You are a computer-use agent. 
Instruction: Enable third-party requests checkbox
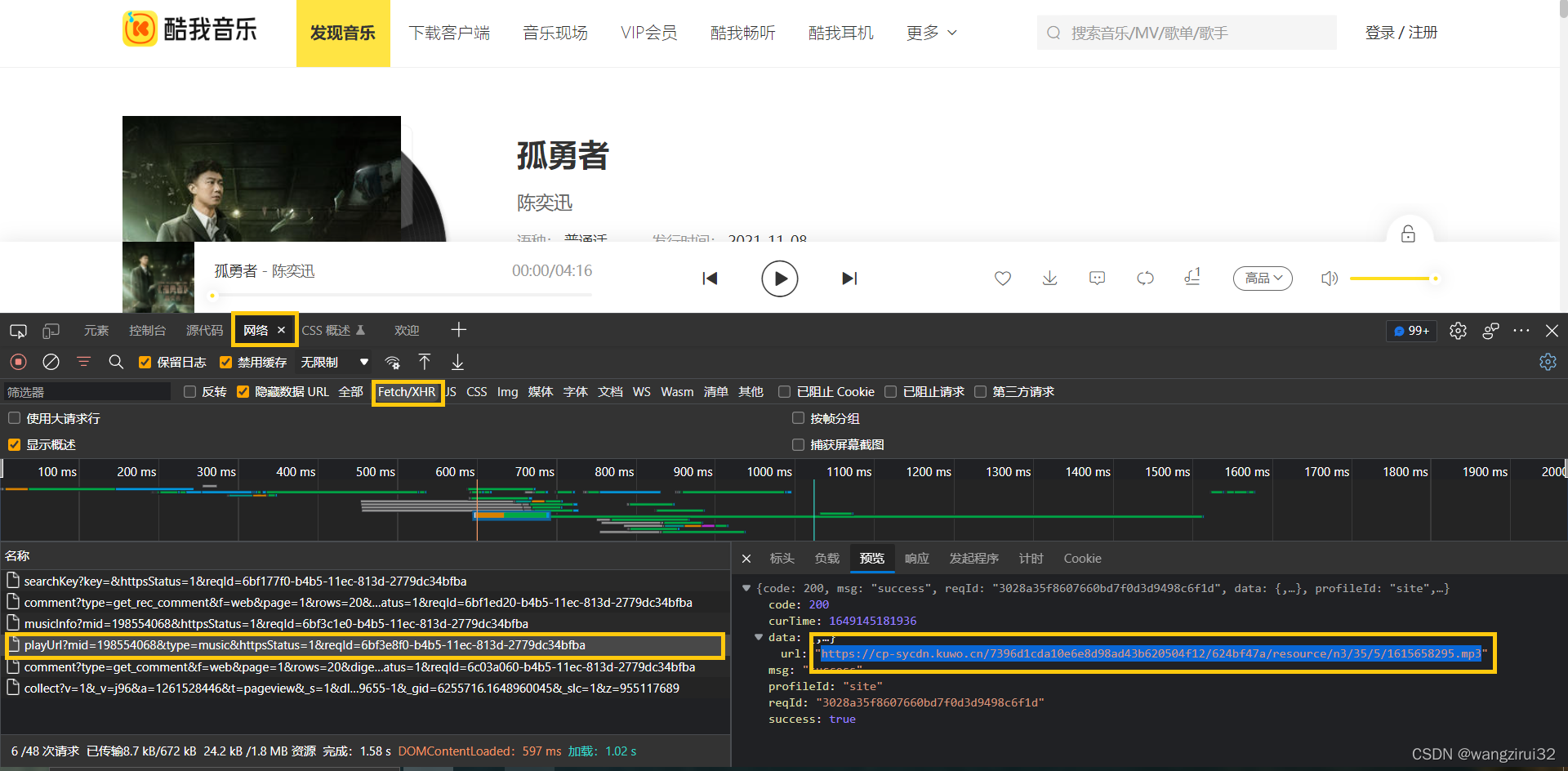[981, 392]
